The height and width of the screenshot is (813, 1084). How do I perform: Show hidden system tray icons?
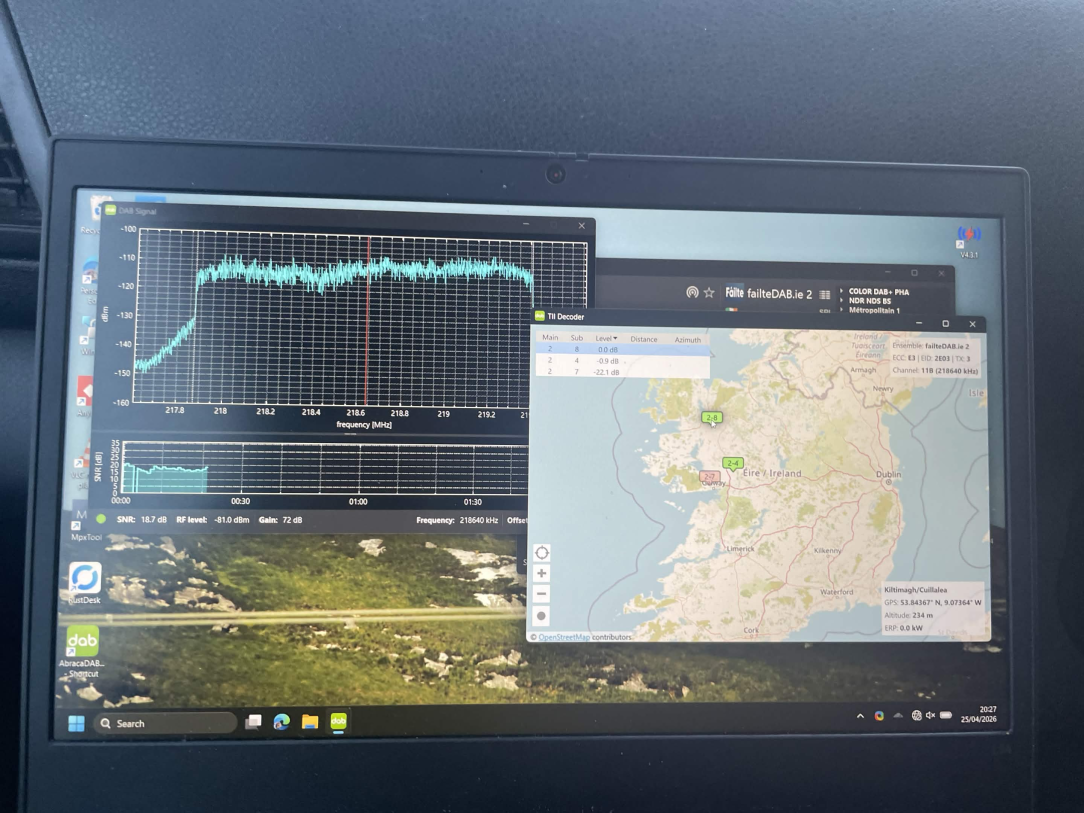tap(860, 716)
